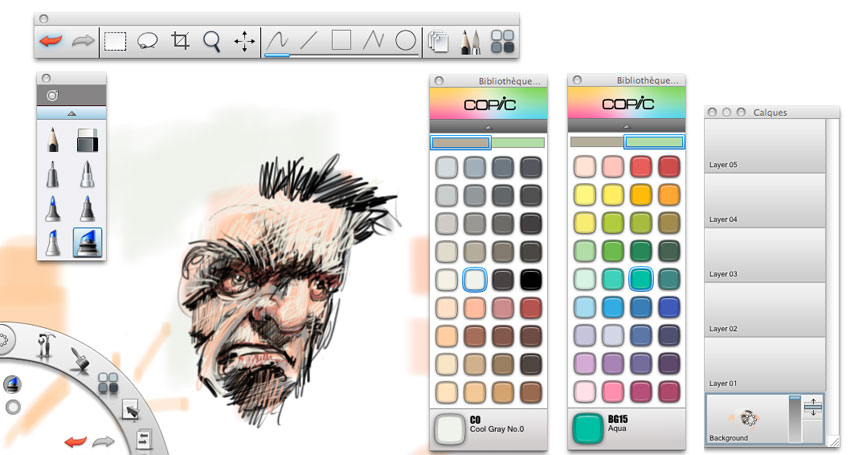This screenshot has height=455, width=850.
Task: Pick the selected blue chisel marker brush
Action: (87, 242)
